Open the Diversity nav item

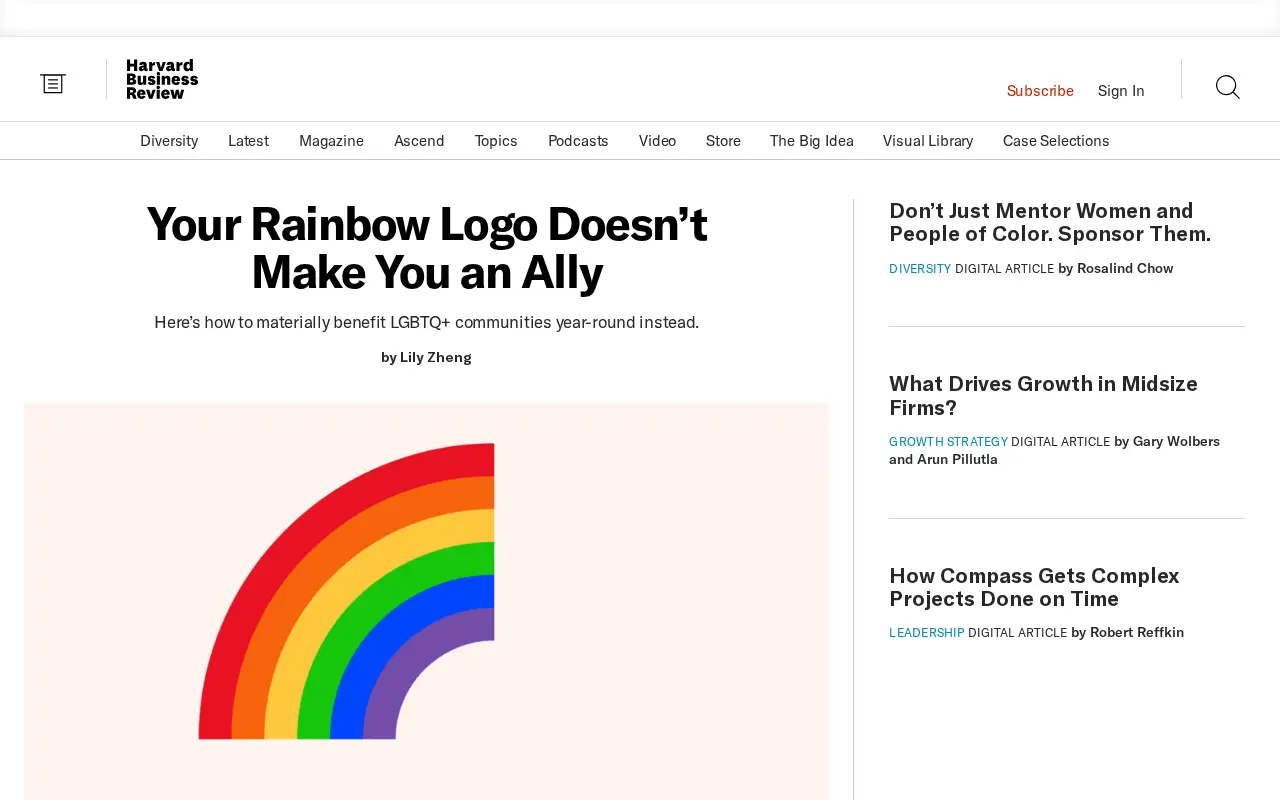coord(169,141)
